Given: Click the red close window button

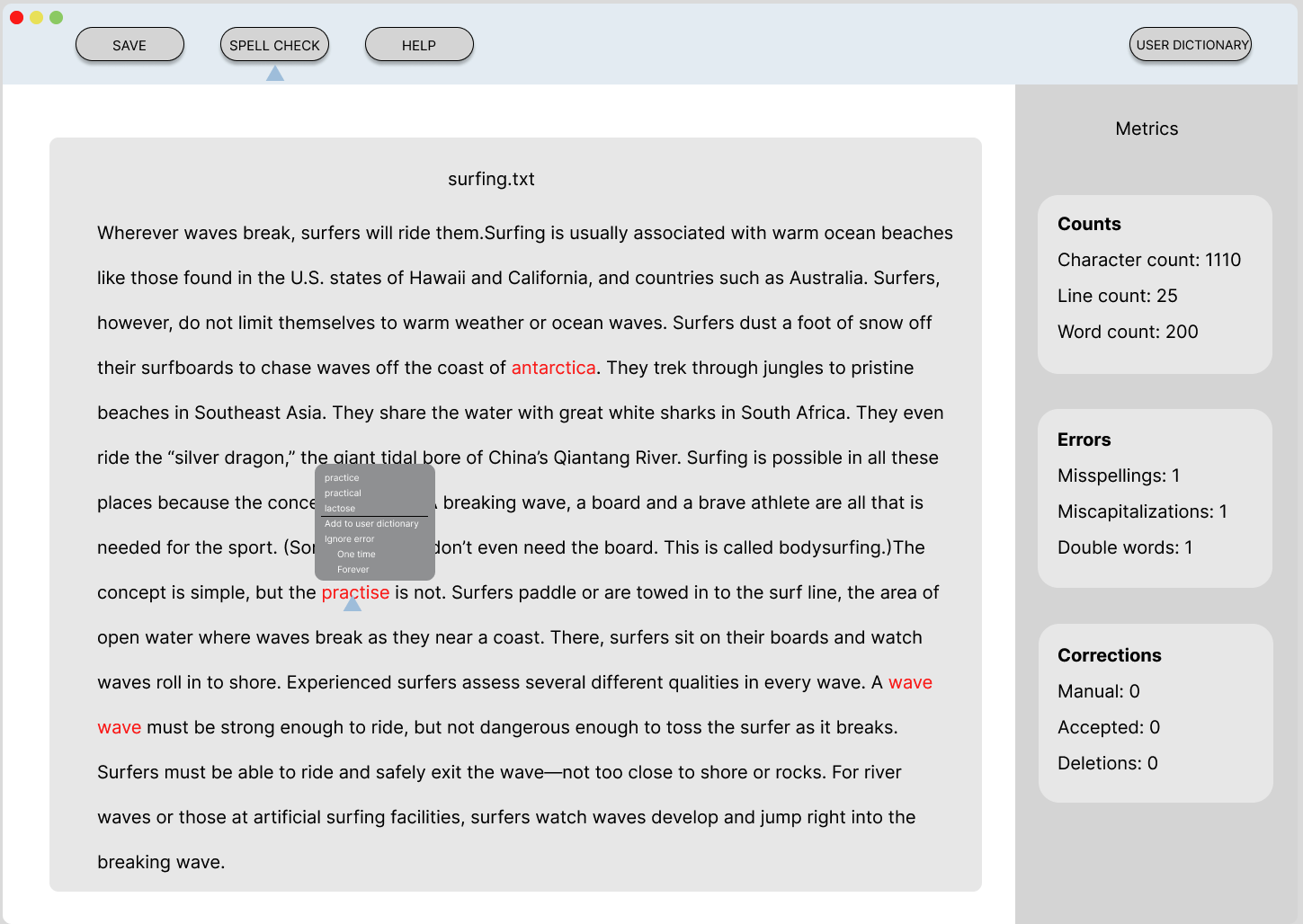Looking at the screenshot, I should 16,17.
